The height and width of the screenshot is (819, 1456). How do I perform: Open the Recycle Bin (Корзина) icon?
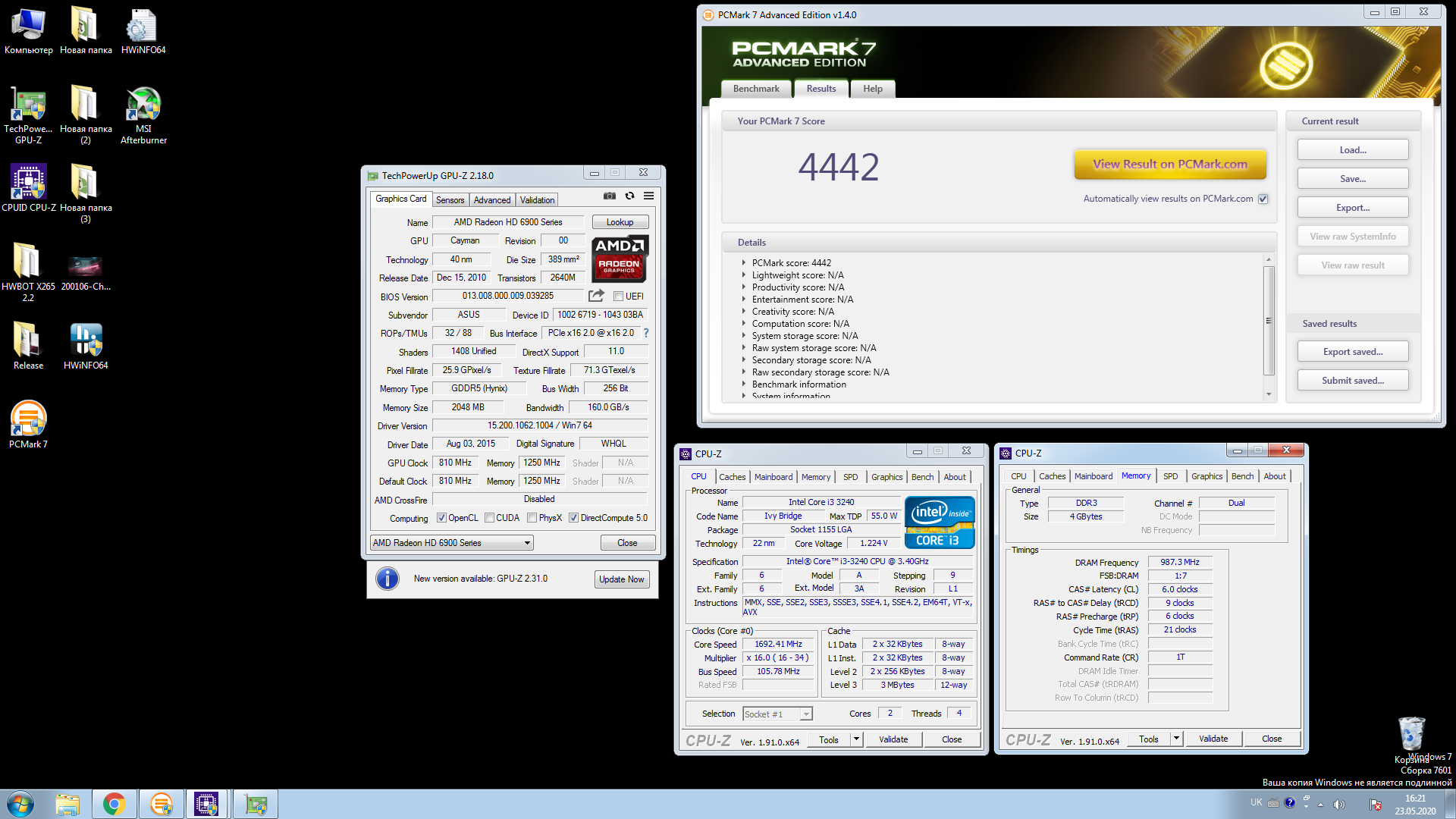(x=1411, y=739)
